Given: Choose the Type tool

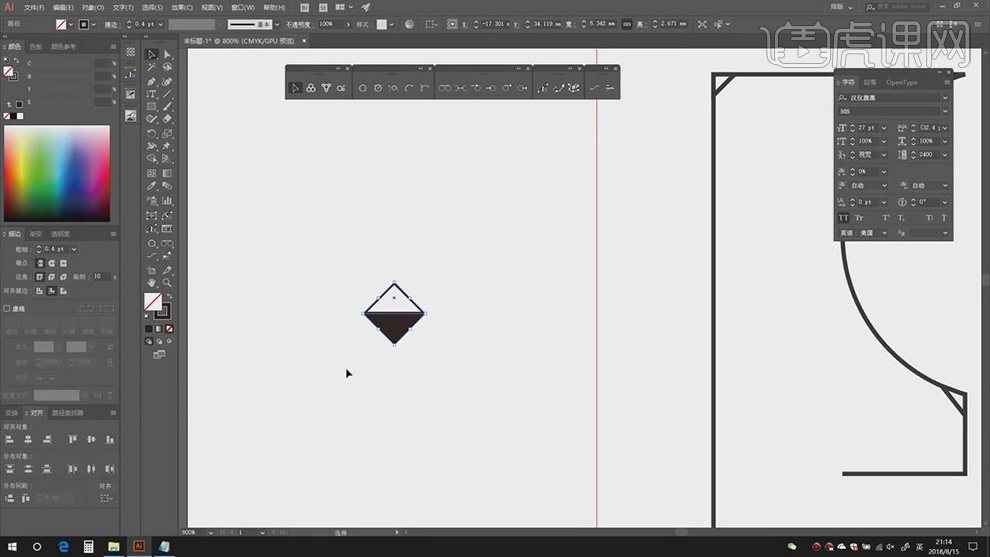Looking at the screenshot, I should 151,94.
